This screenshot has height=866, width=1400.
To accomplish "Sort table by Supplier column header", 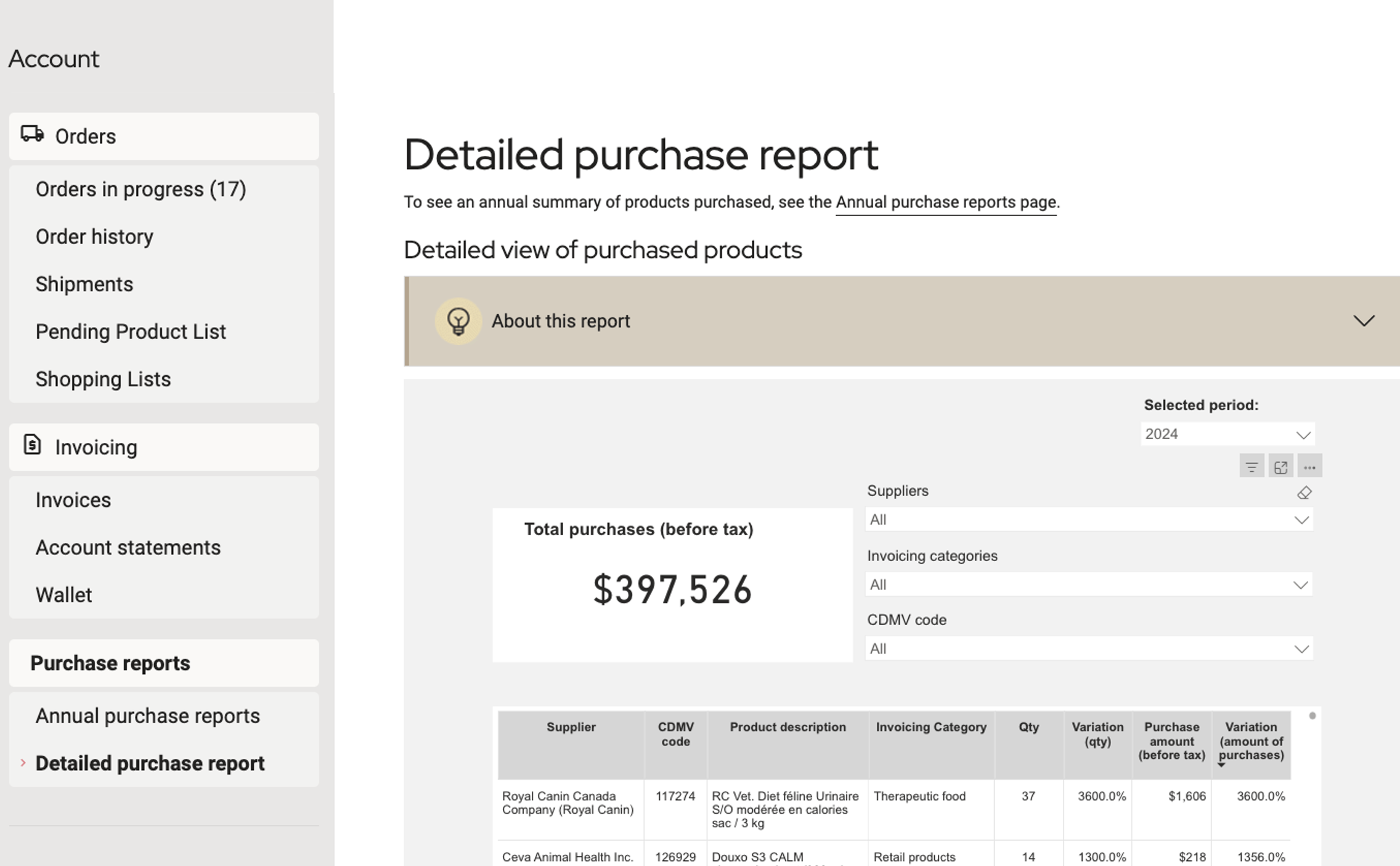I will [571, 727].
